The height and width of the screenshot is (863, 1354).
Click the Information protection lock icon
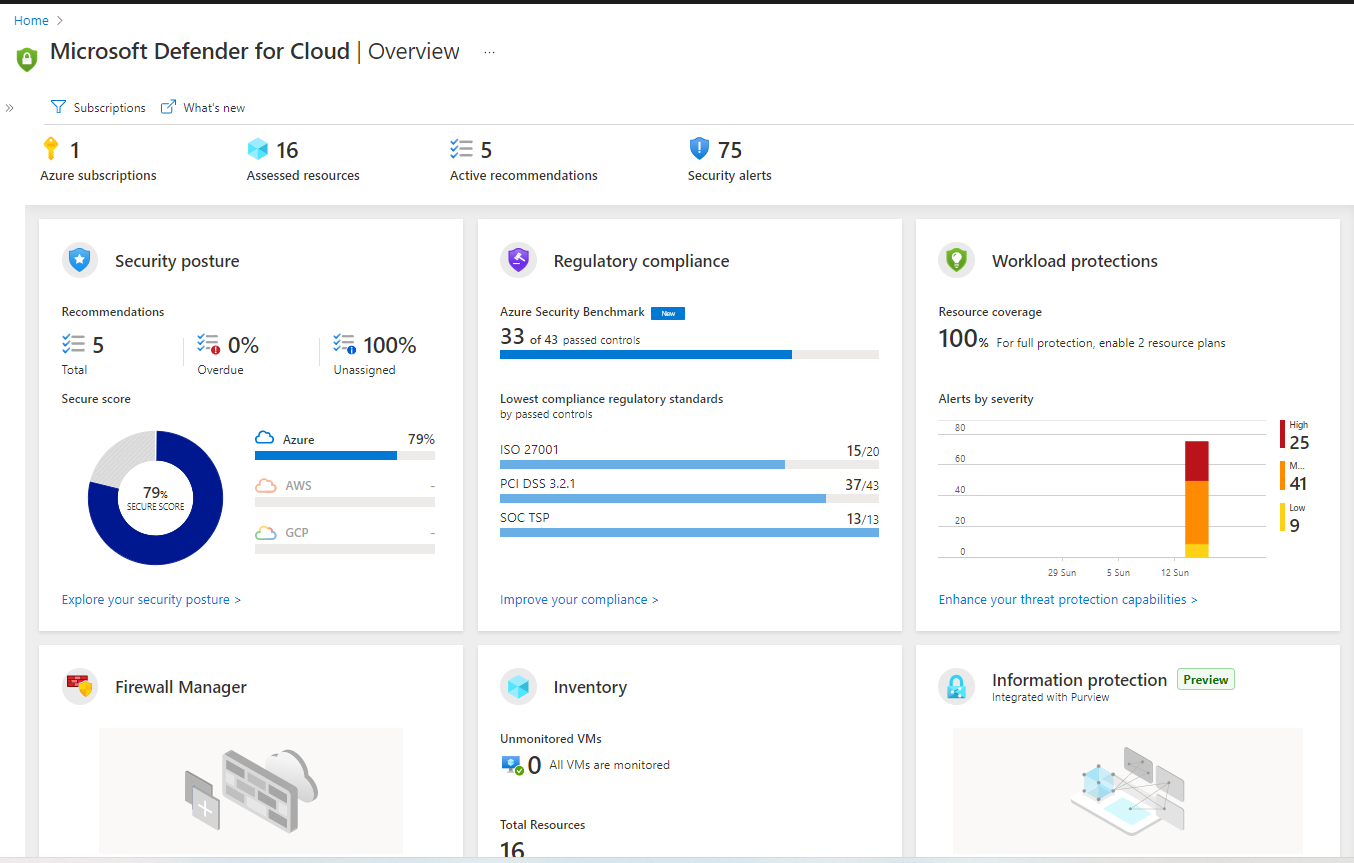pyautogui.click(x=956, y=687)
